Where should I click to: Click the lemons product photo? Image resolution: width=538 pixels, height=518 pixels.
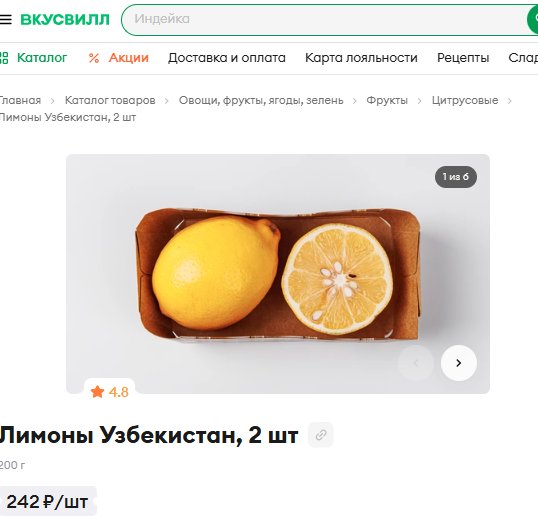pos(278,274)
